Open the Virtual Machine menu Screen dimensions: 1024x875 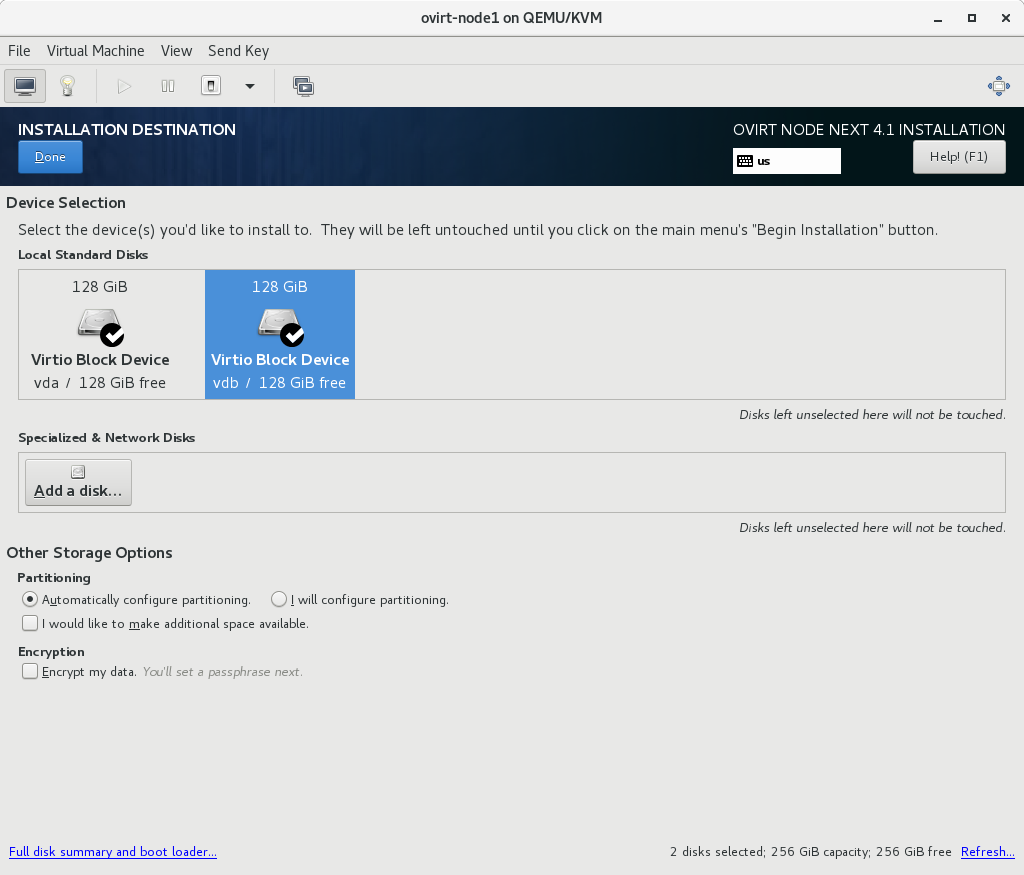pyautogui.click(x=95, y=51)
